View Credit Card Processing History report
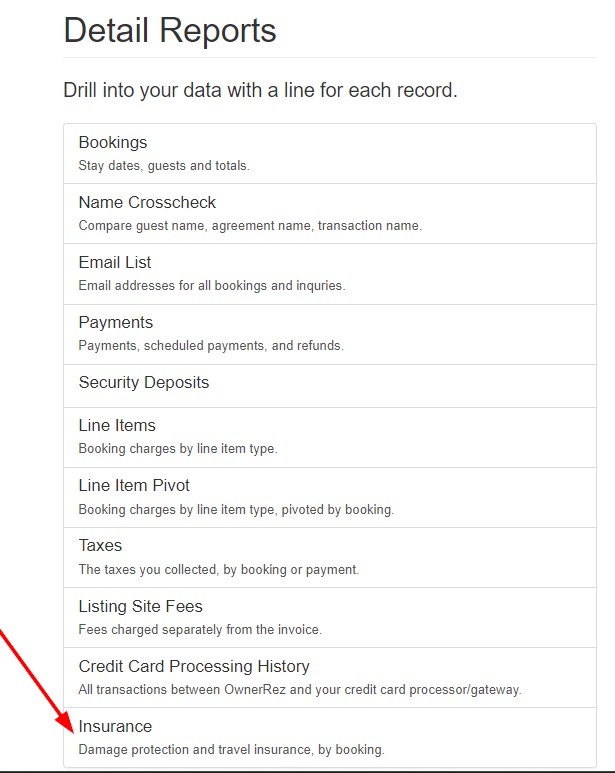This screenshot has width=615, height=773. (x=194, y=667)
